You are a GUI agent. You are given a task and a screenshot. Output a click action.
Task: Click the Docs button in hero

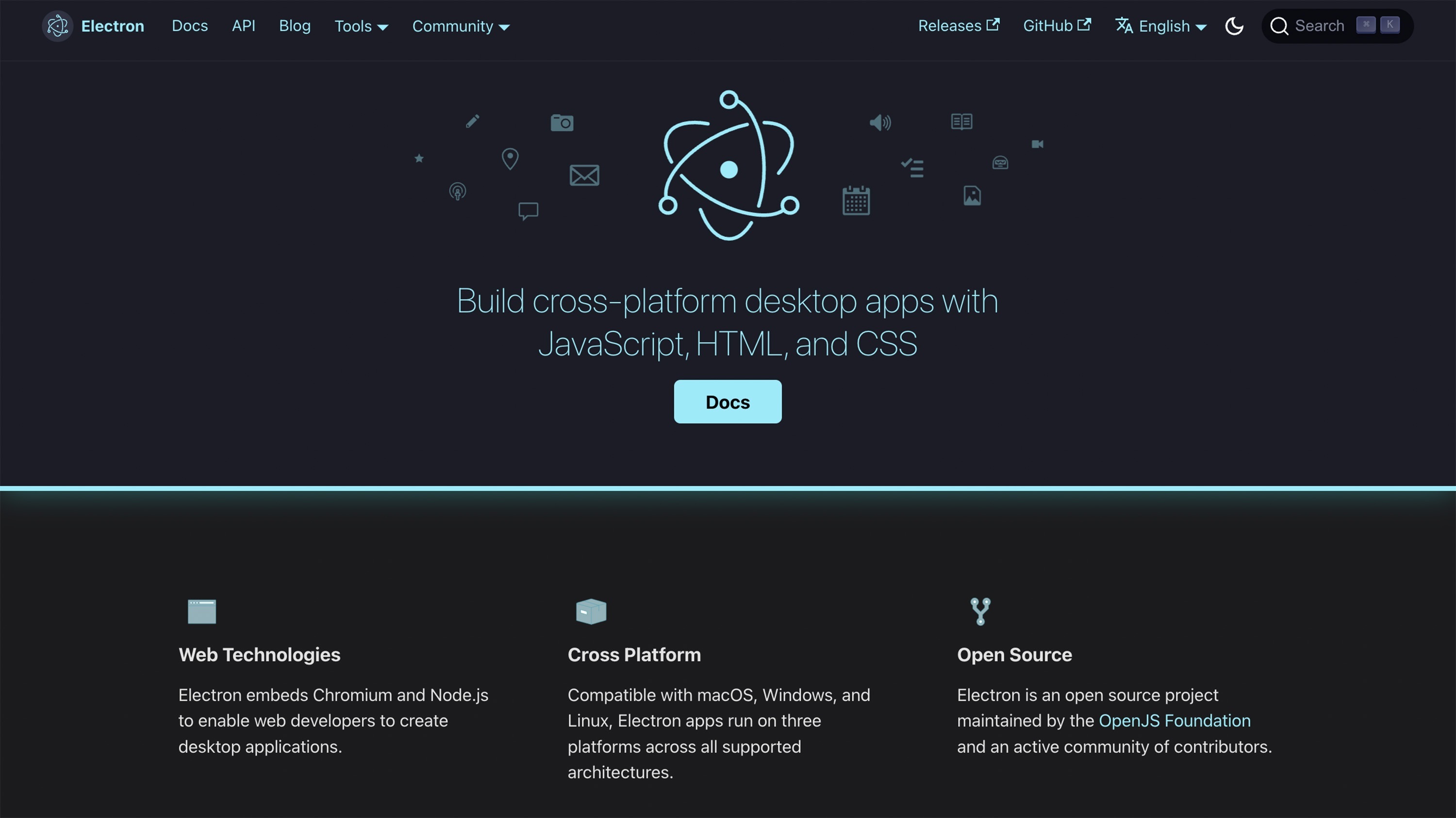coord(728,401)
